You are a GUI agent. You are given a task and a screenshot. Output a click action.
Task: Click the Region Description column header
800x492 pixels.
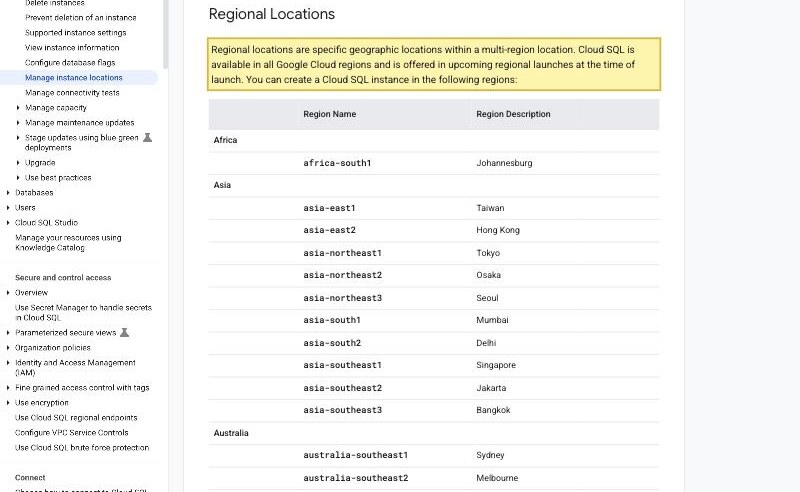click(513, 114)
